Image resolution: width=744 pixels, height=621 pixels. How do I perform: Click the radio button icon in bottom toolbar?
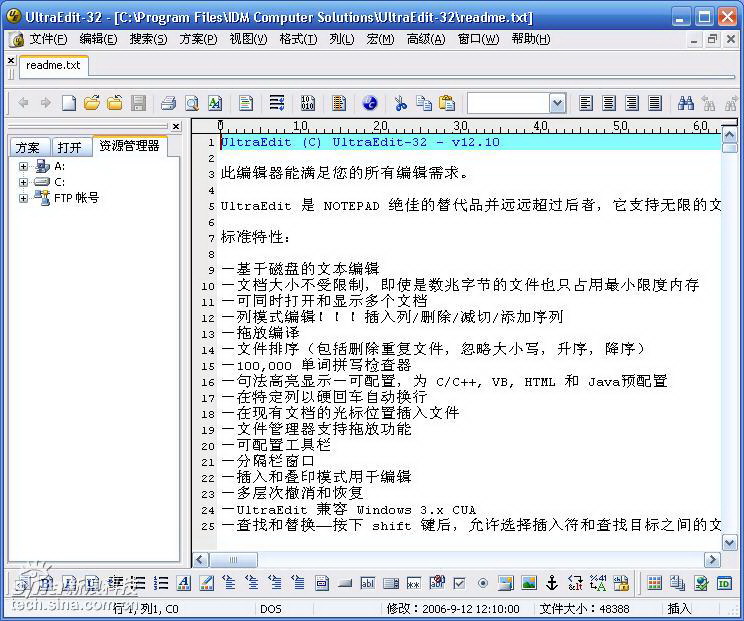click(x=483, y=583)
